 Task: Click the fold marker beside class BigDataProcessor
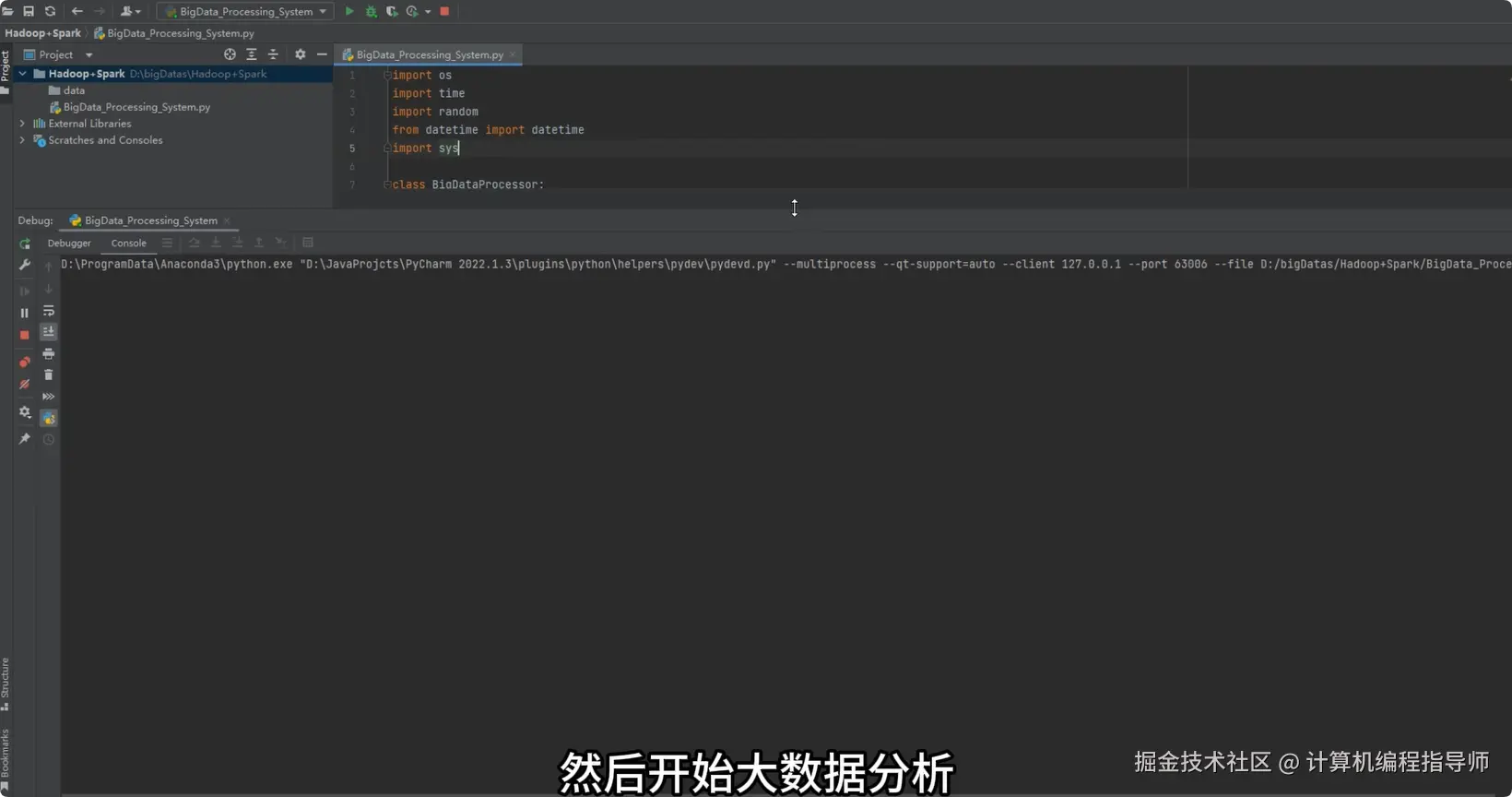click(387, 184)
